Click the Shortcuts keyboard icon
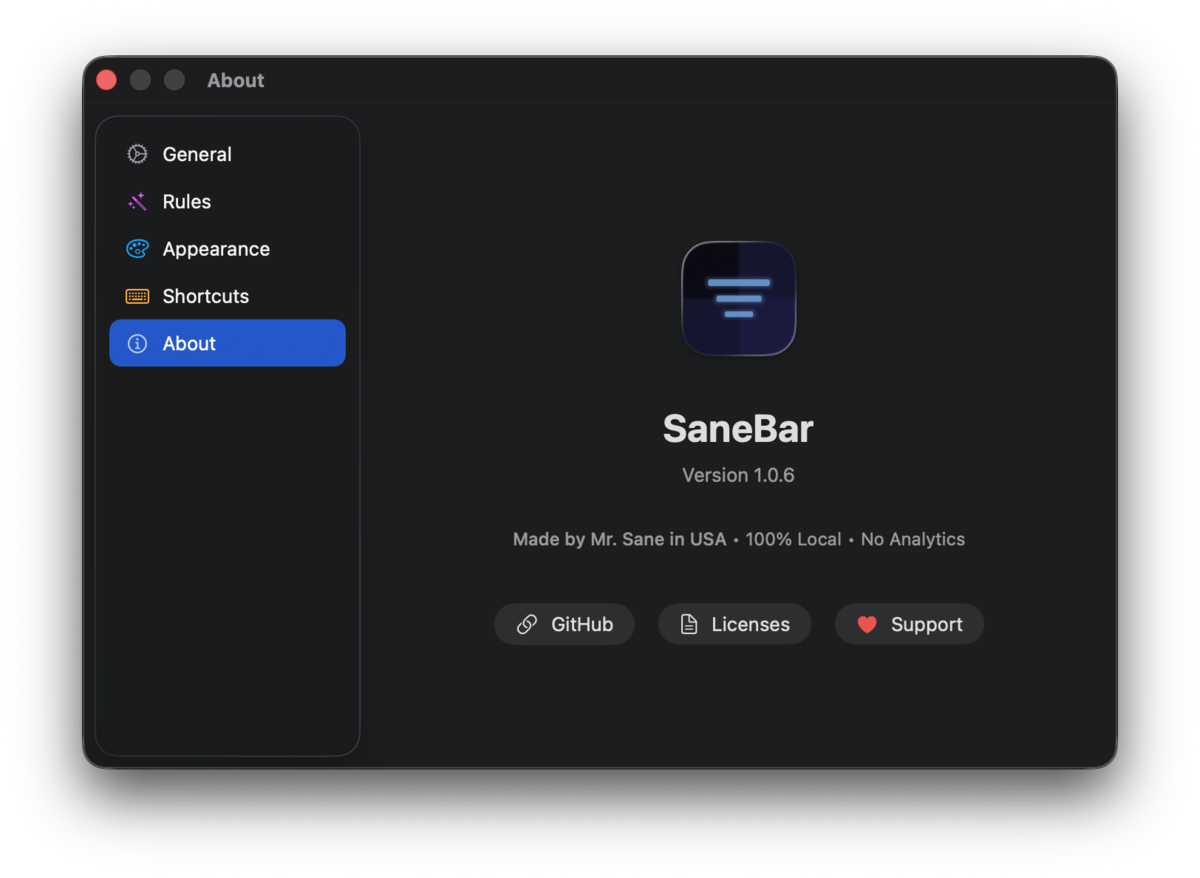Viewport: 1200px width, 878px height. pos(137,296)
